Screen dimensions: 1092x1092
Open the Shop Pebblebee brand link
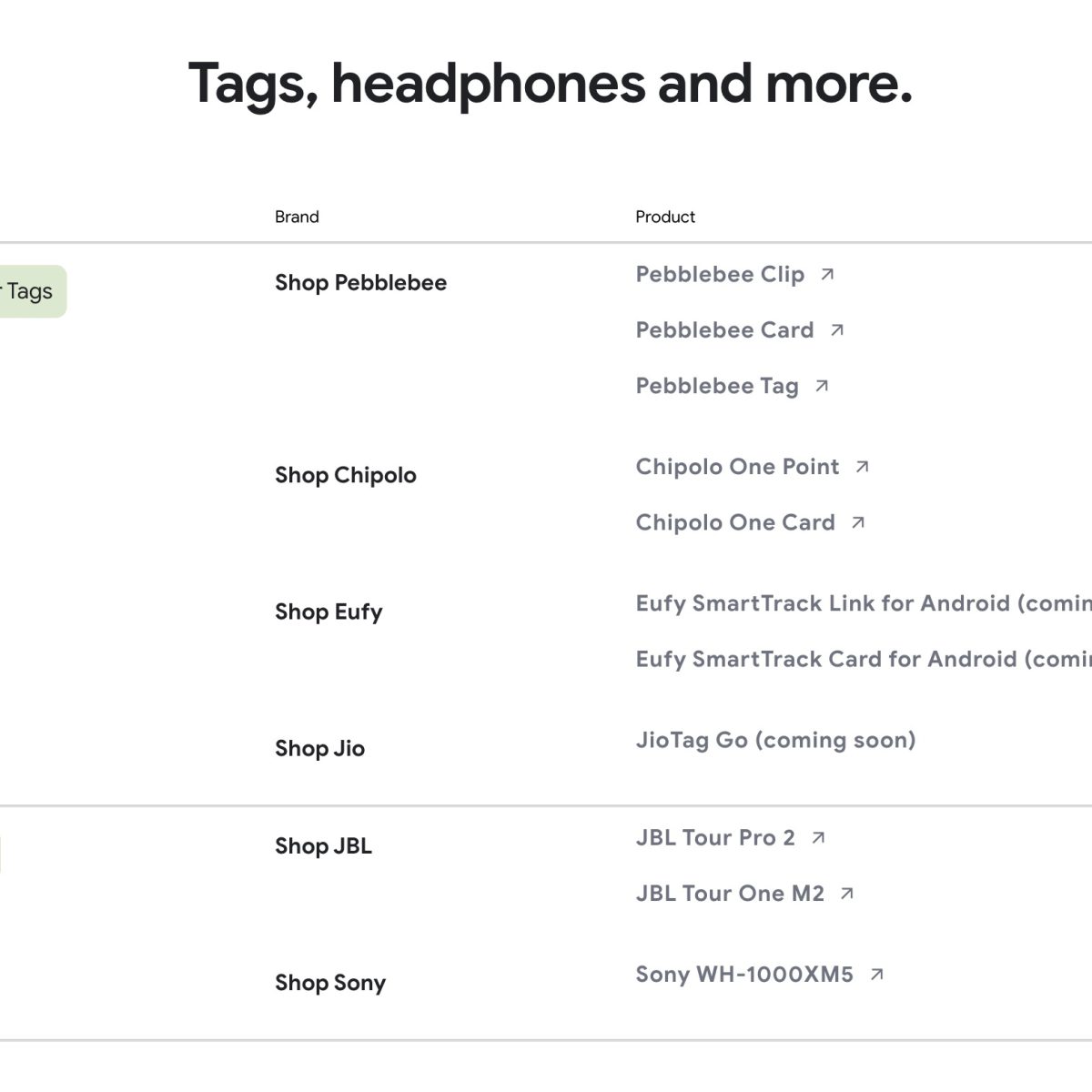[x=360, y=283]
